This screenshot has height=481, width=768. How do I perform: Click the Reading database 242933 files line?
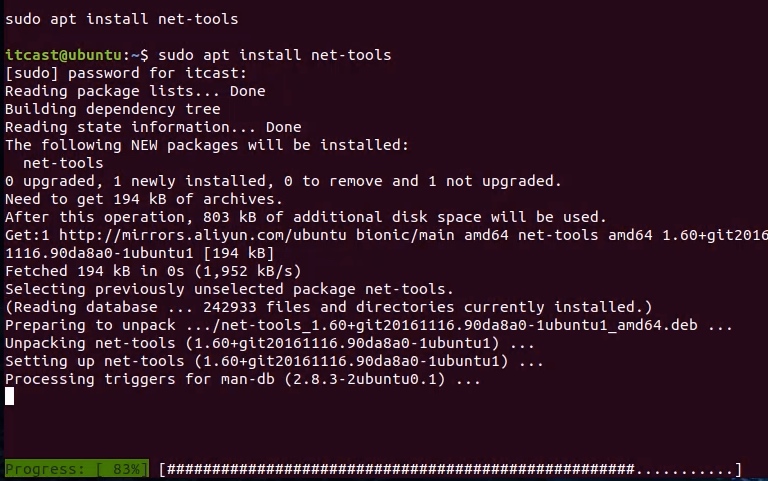(328, 307)
